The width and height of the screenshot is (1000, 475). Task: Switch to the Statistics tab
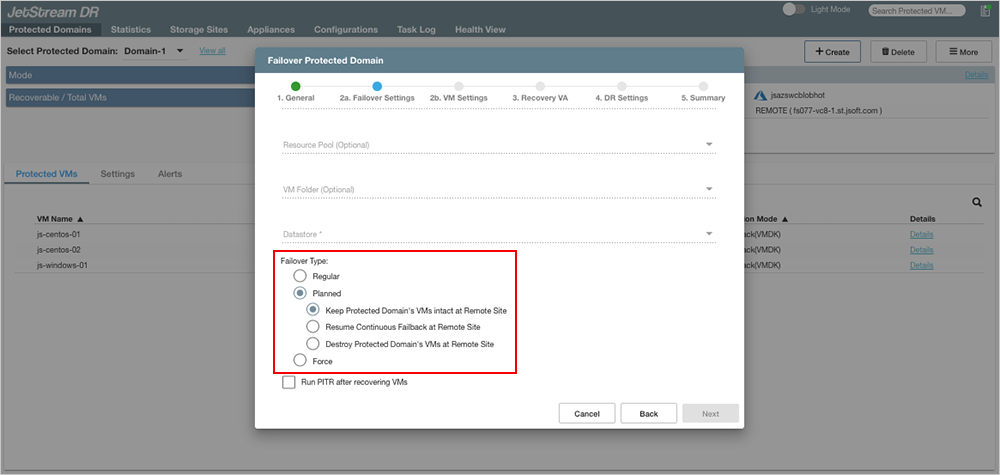pyautogui.click(x=131, y=30)
